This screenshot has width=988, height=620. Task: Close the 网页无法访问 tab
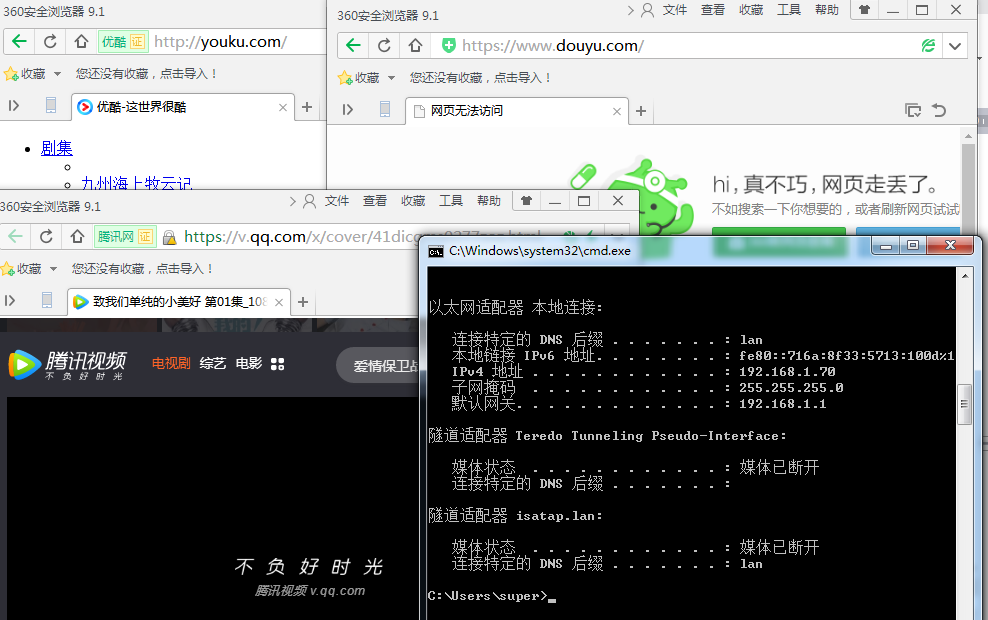617,112
